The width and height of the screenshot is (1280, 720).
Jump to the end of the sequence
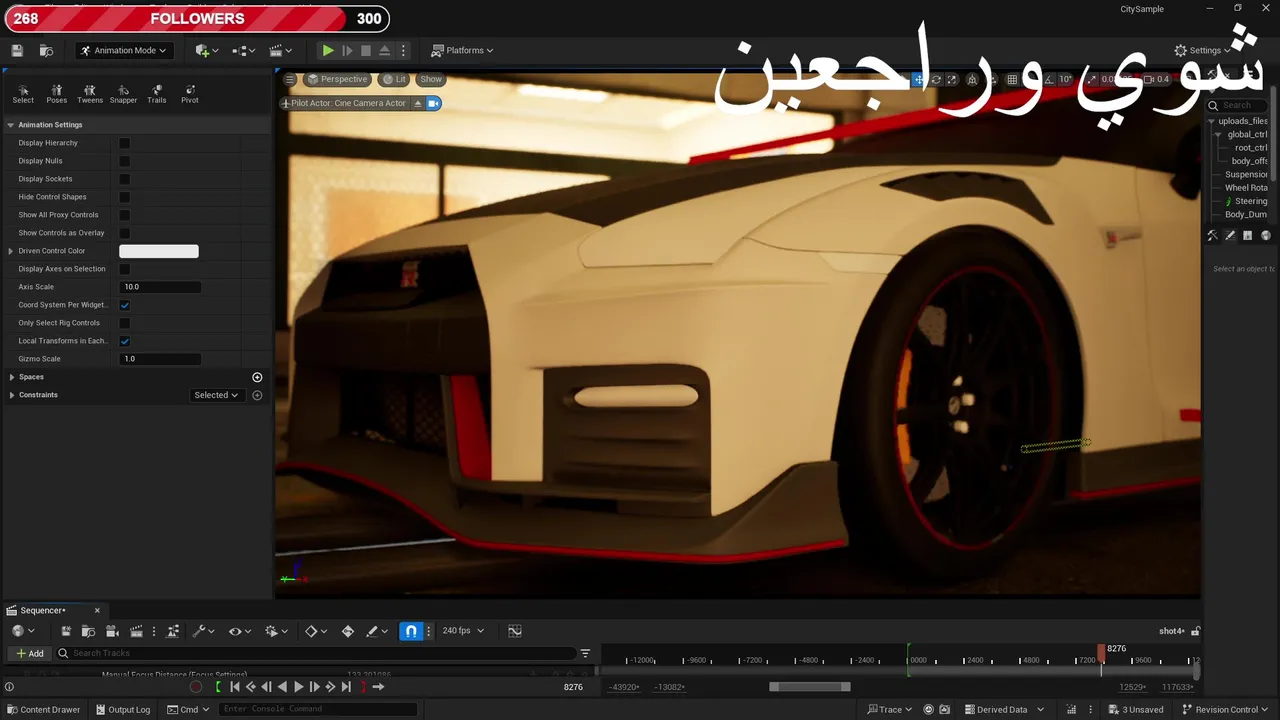(x=346, y=687)
